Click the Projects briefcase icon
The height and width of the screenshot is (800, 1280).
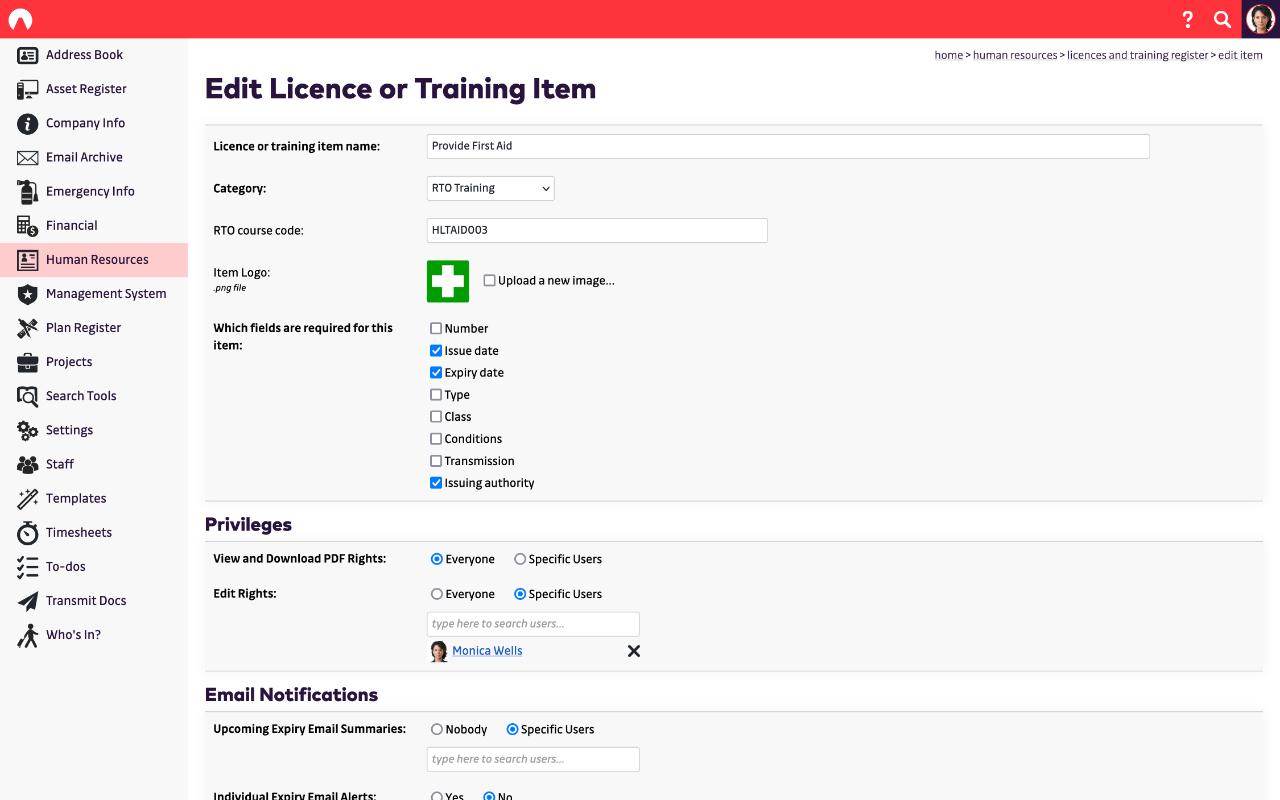tap(28, 361)
